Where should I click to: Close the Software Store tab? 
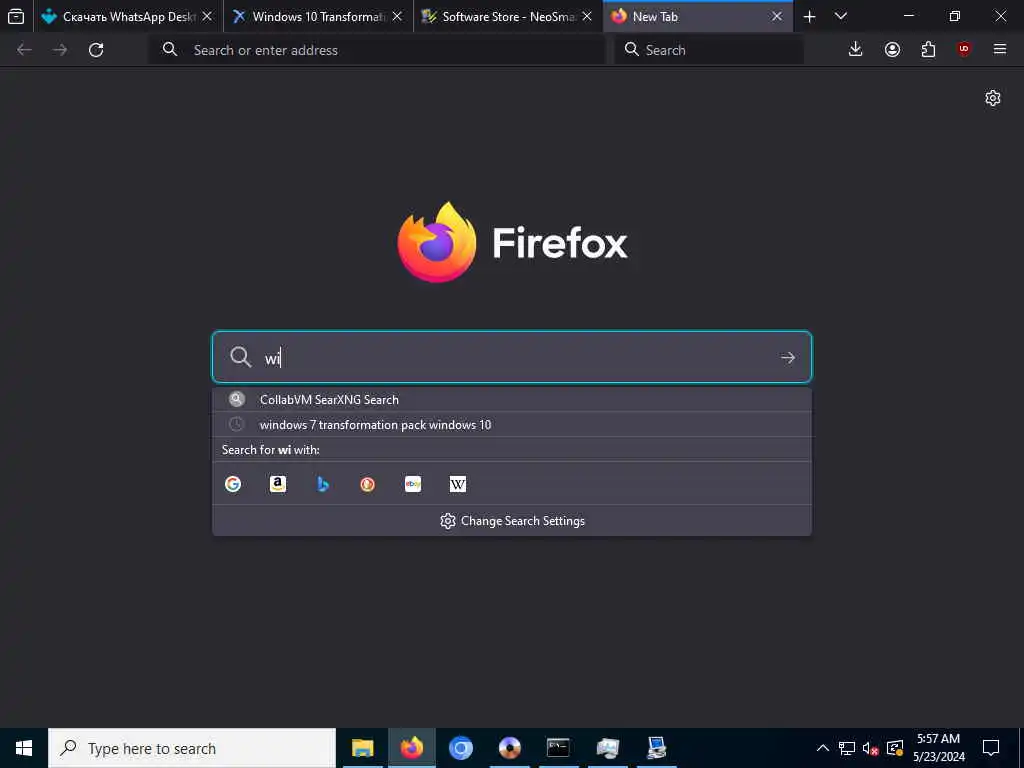tap(587, 16)
